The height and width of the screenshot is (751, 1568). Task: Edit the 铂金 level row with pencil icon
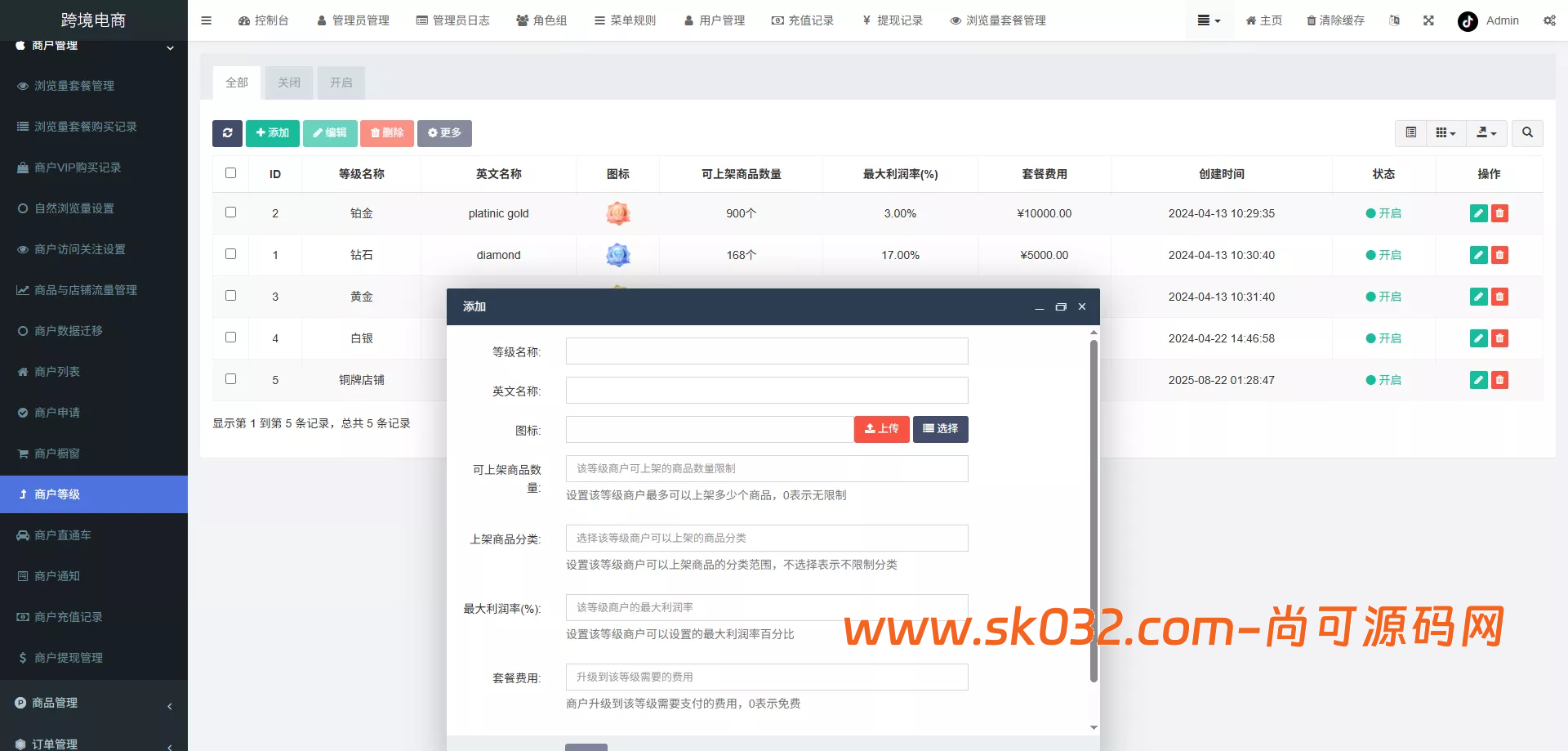click(x=1478, y=213)
